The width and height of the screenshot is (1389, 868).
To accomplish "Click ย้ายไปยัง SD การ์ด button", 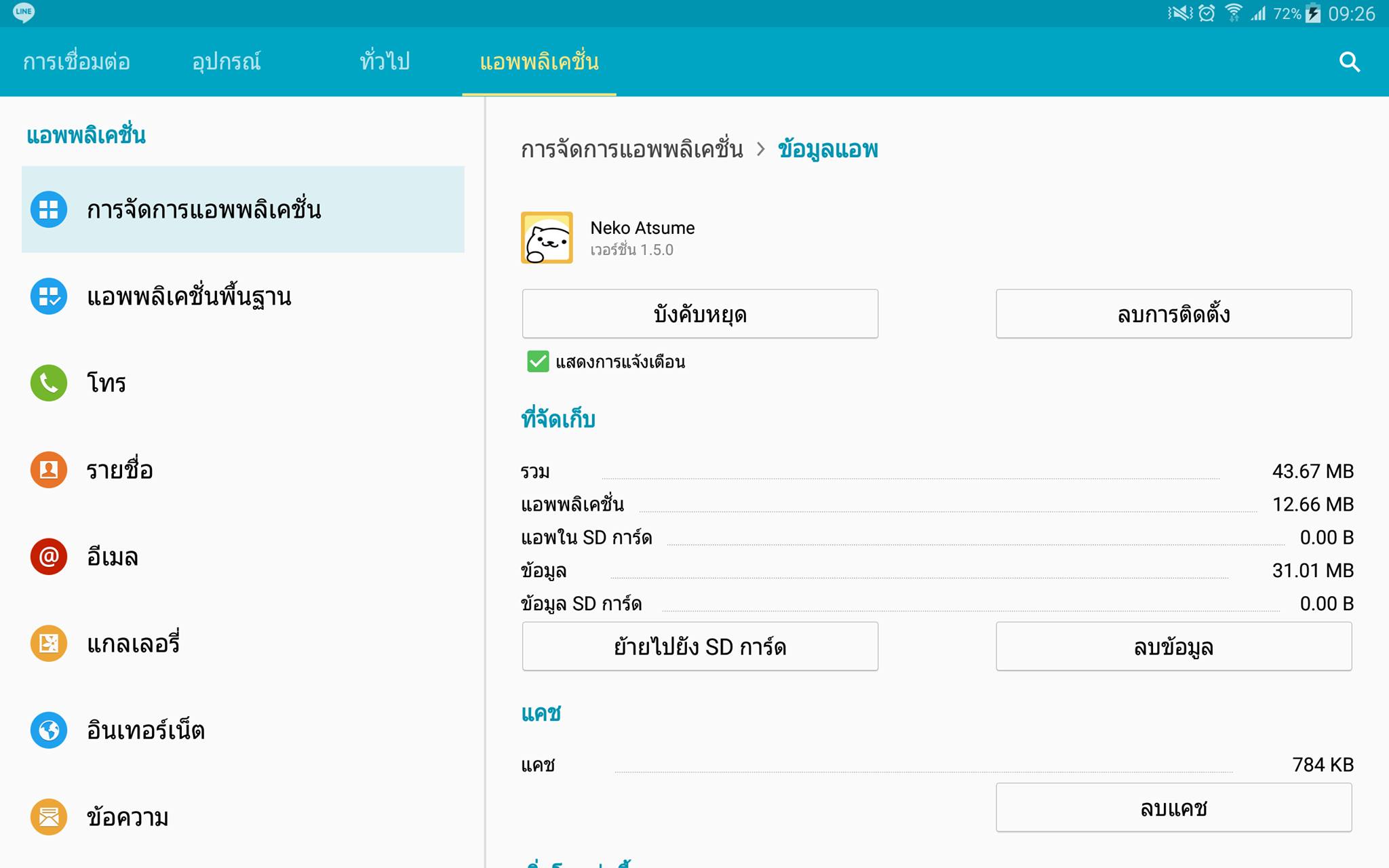I will click(x=700, y=646).
